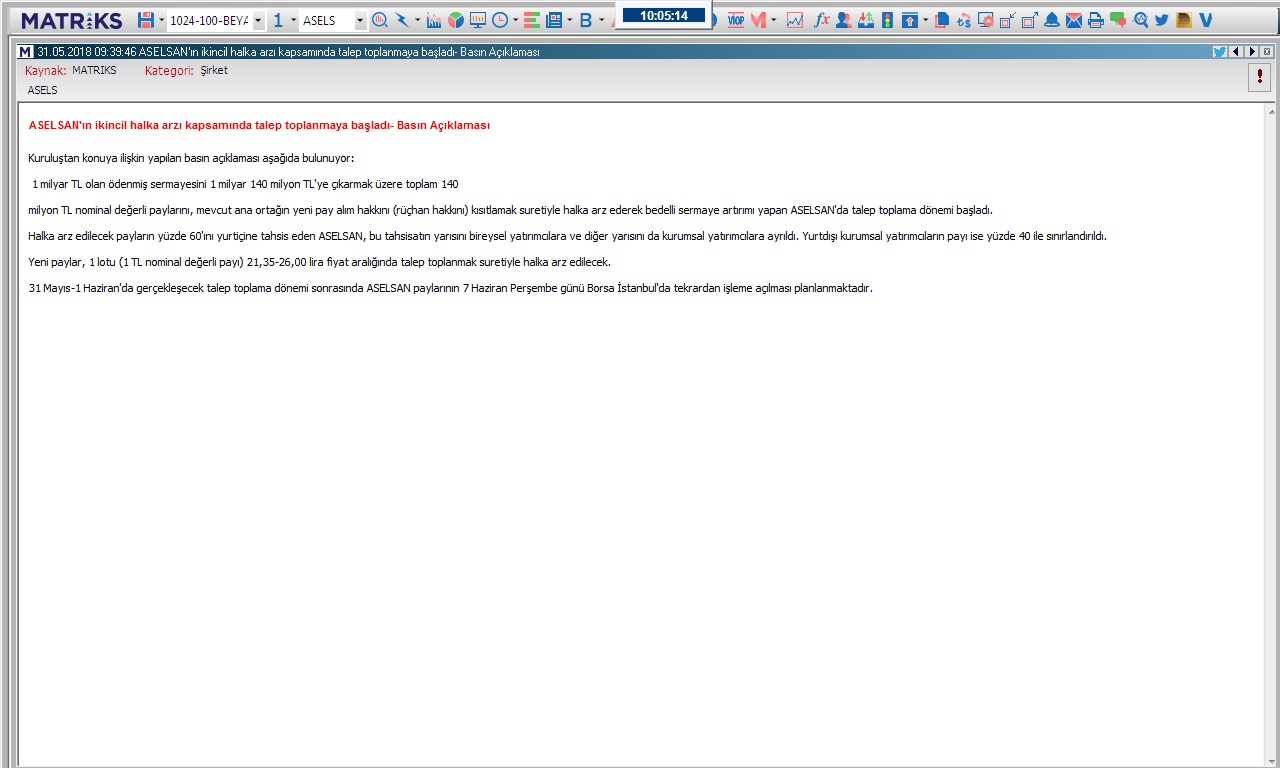This screenshot has width=1280, height=768.
Task: Expand the dropdown next to red M
Action: (774, 20)
